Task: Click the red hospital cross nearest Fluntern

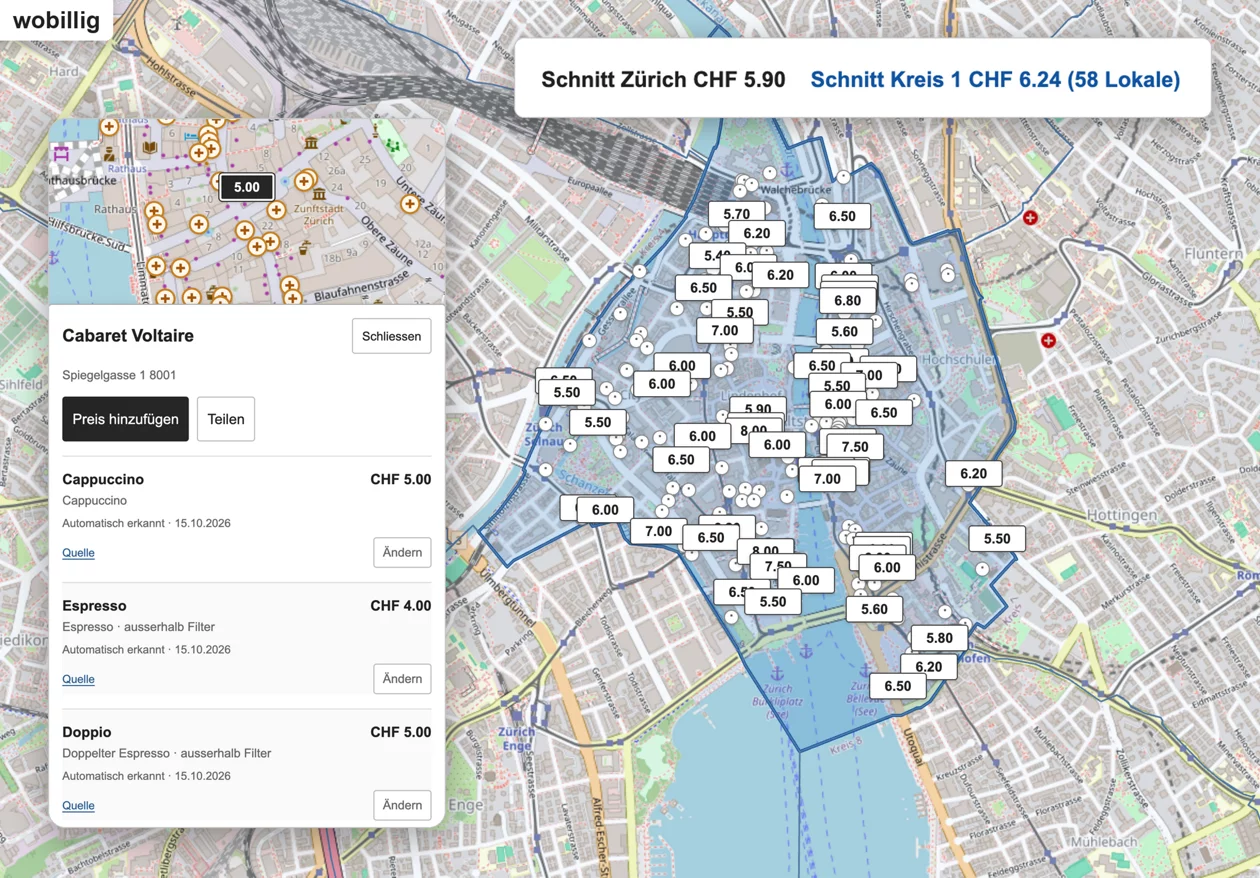Action: [1030, 218]
